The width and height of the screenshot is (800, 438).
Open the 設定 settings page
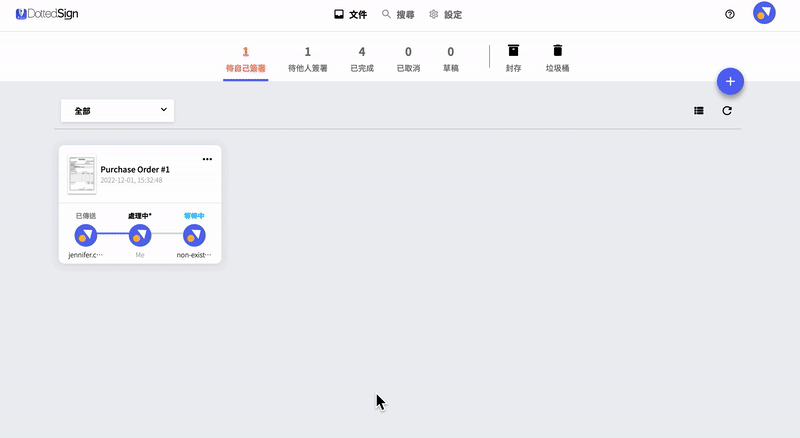click(445, 14)
